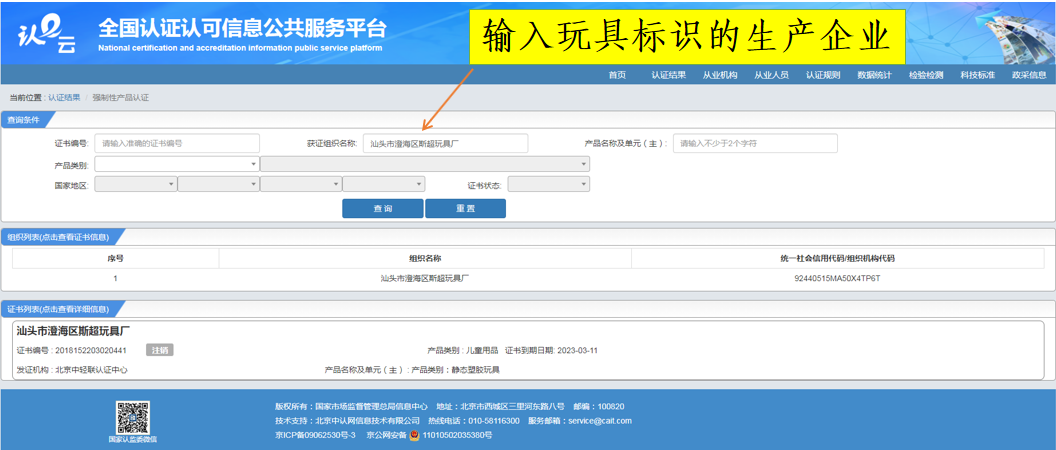The image size is (1056, 450).
Task: Open the first 国家地区 dropdown
Action: pyautogui.click(x=135, y=184)
